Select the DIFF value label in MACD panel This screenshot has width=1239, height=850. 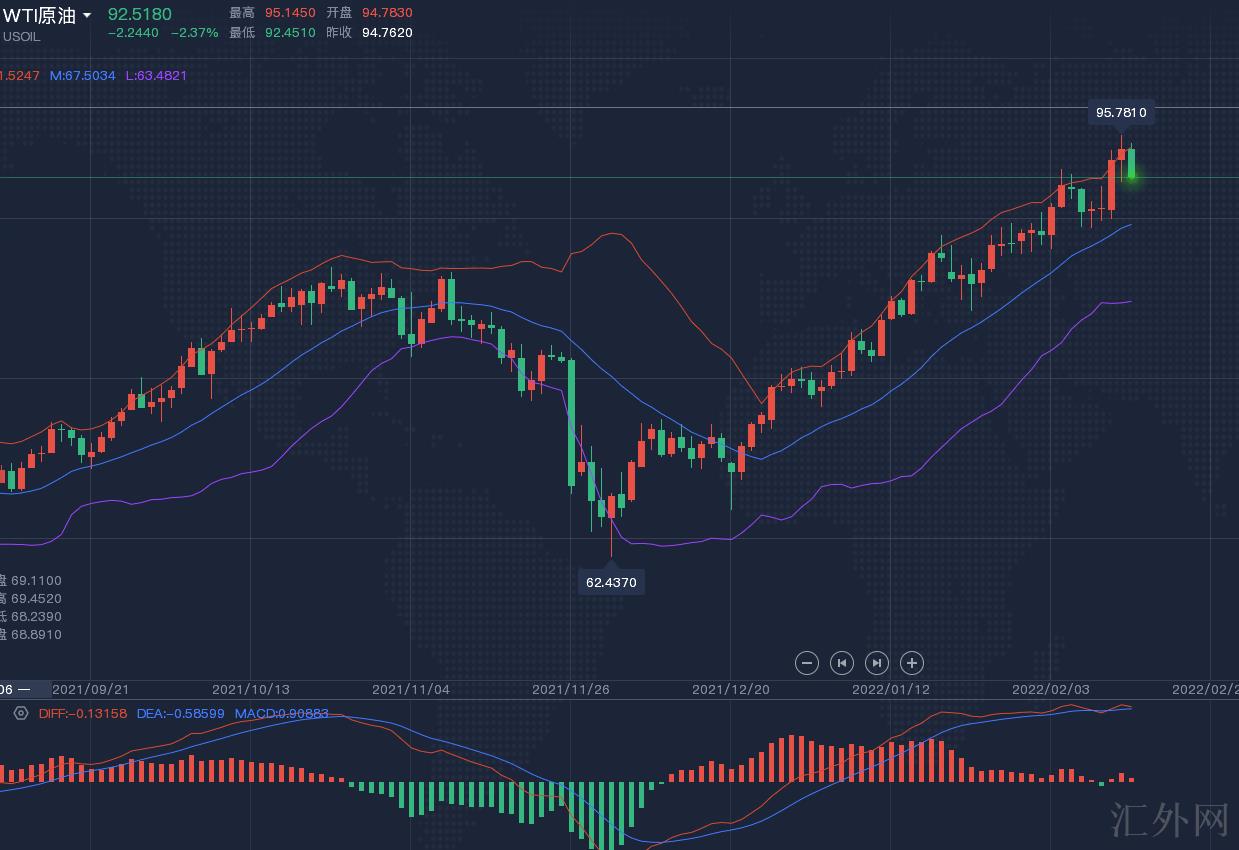tap(83, 713)
